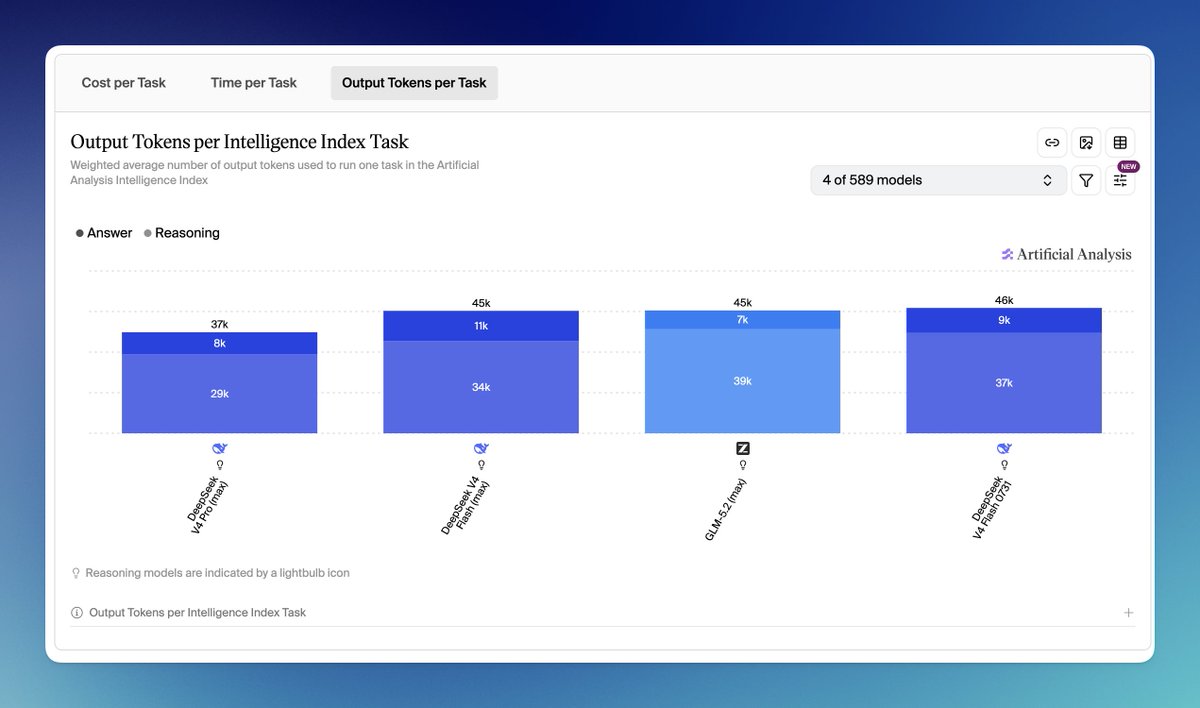Click 46k total label above last bar

[1004, 300]
